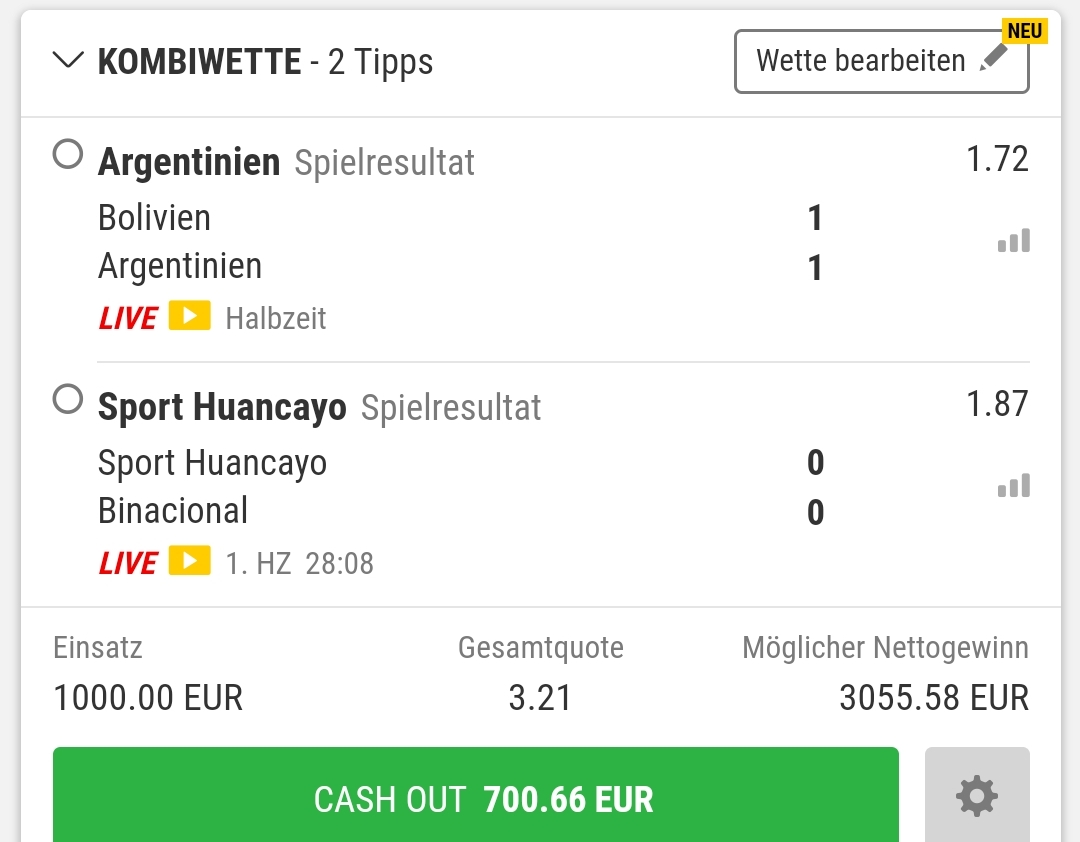
Task: Click the Argentinien Spielresultat bet title
Action: (x=285, y=162)
